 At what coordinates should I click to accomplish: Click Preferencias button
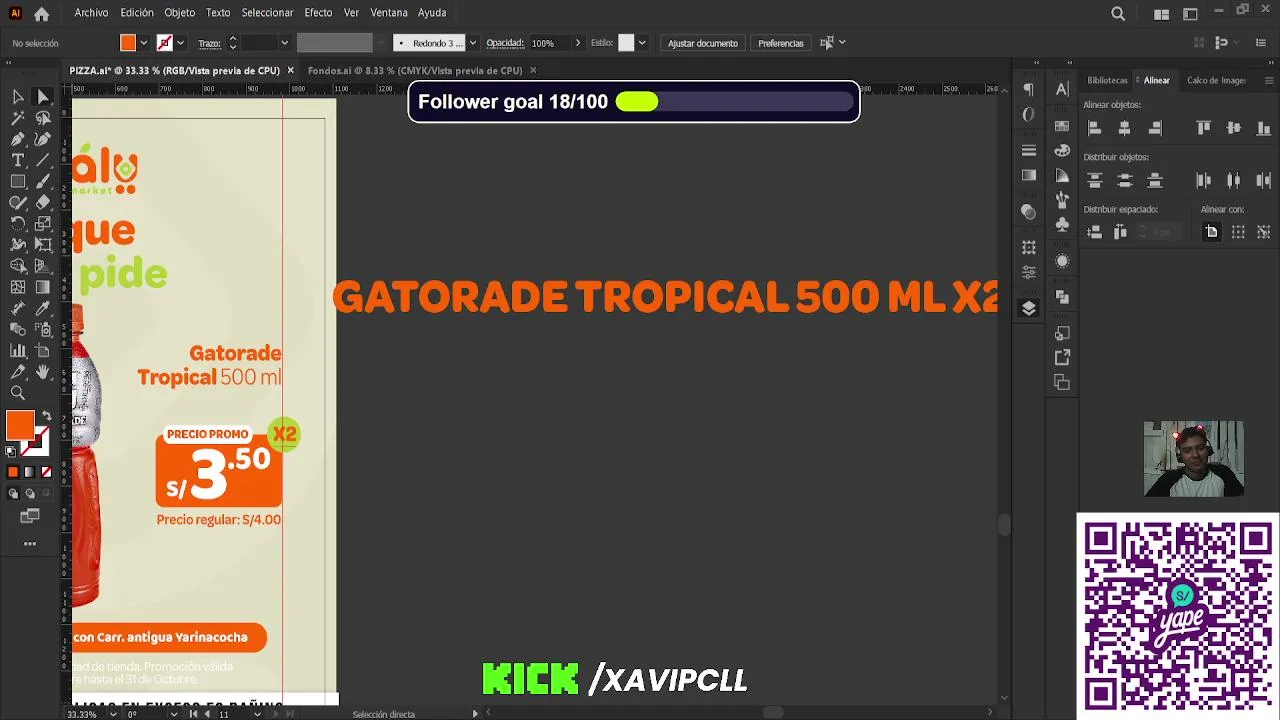click(780, 43)
